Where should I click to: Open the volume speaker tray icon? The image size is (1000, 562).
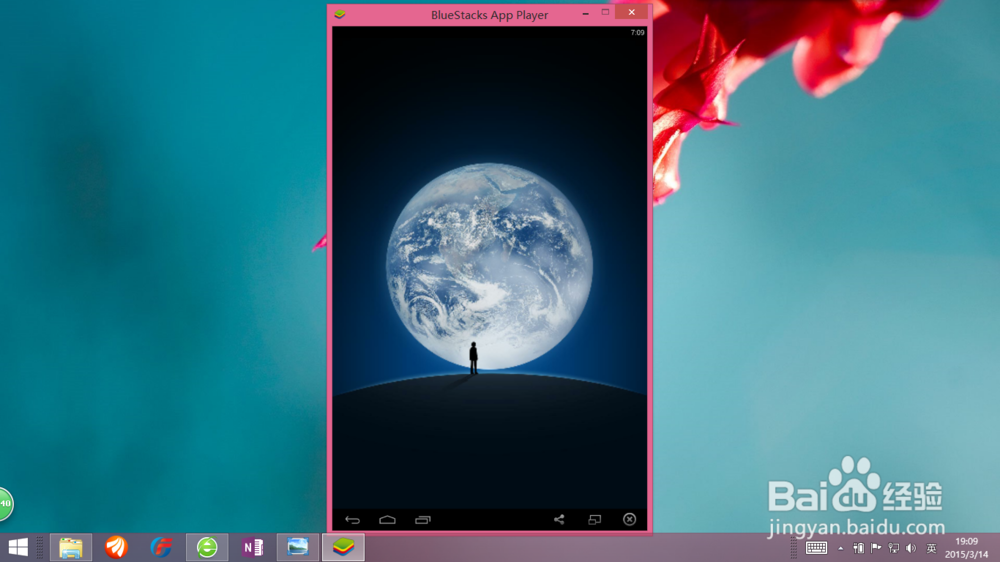911,548
